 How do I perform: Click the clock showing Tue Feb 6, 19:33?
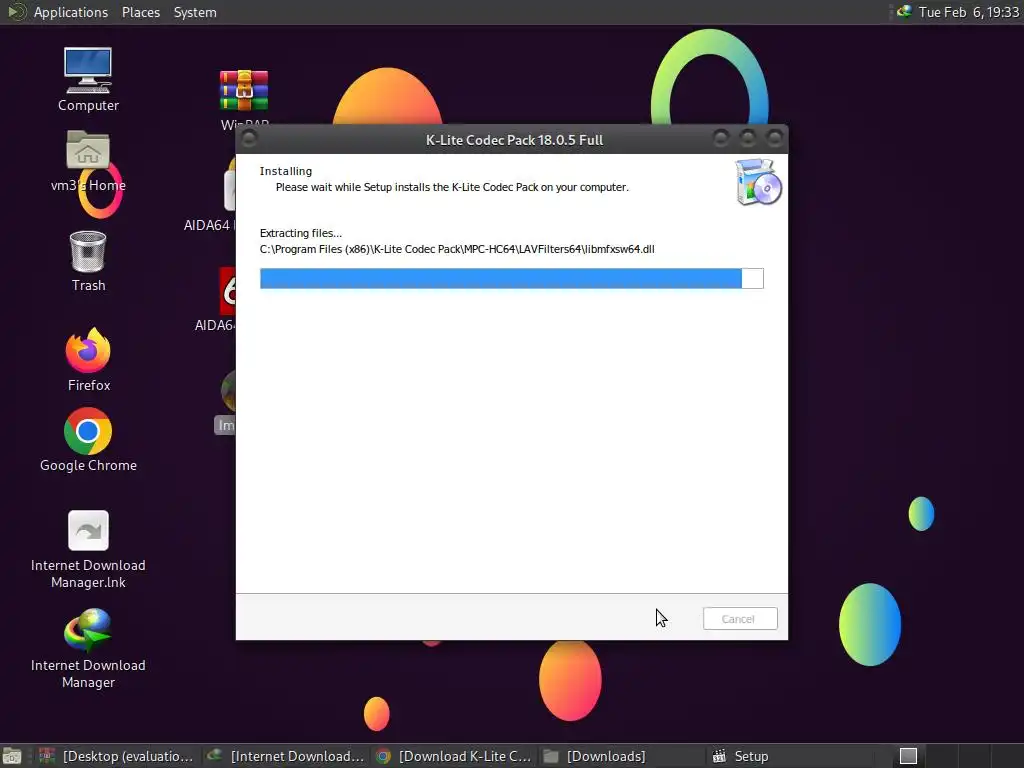(968, 12)
